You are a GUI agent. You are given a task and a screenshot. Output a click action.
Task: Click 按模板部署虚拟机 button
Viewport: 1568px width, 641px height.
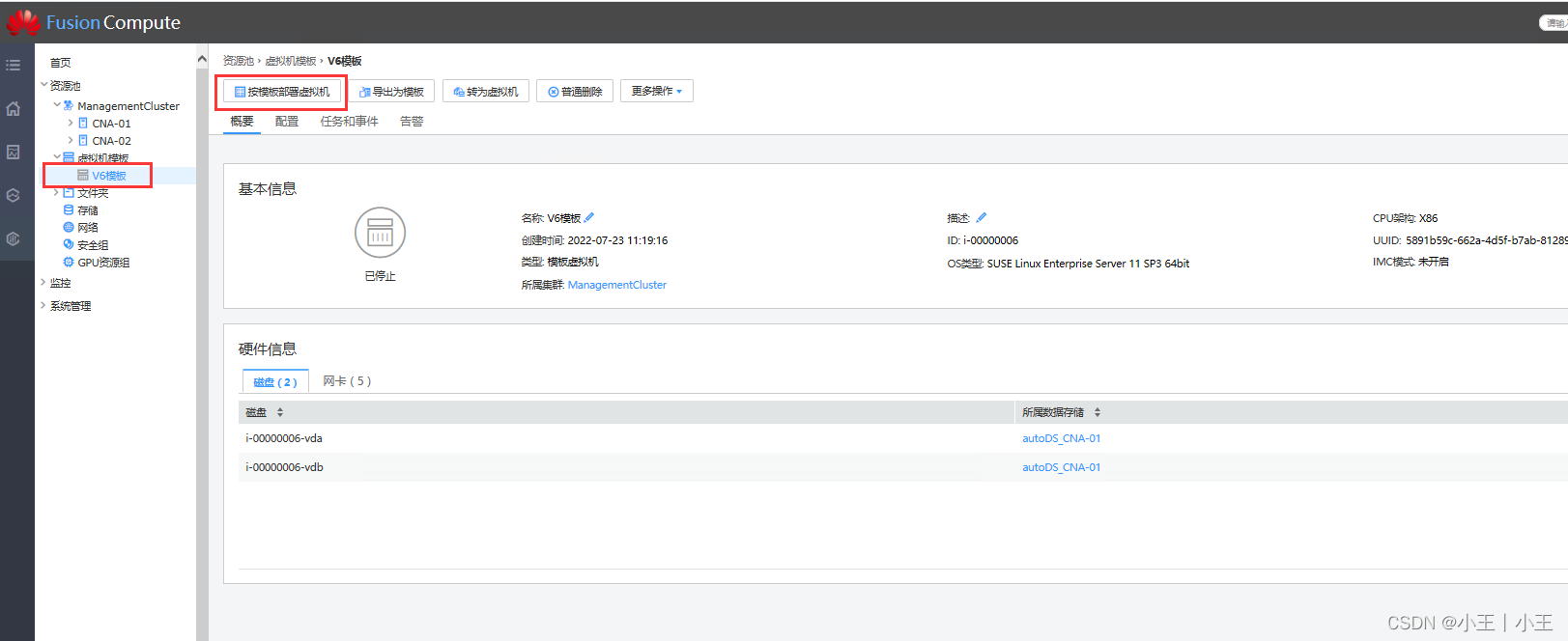(x=282, y=92)
